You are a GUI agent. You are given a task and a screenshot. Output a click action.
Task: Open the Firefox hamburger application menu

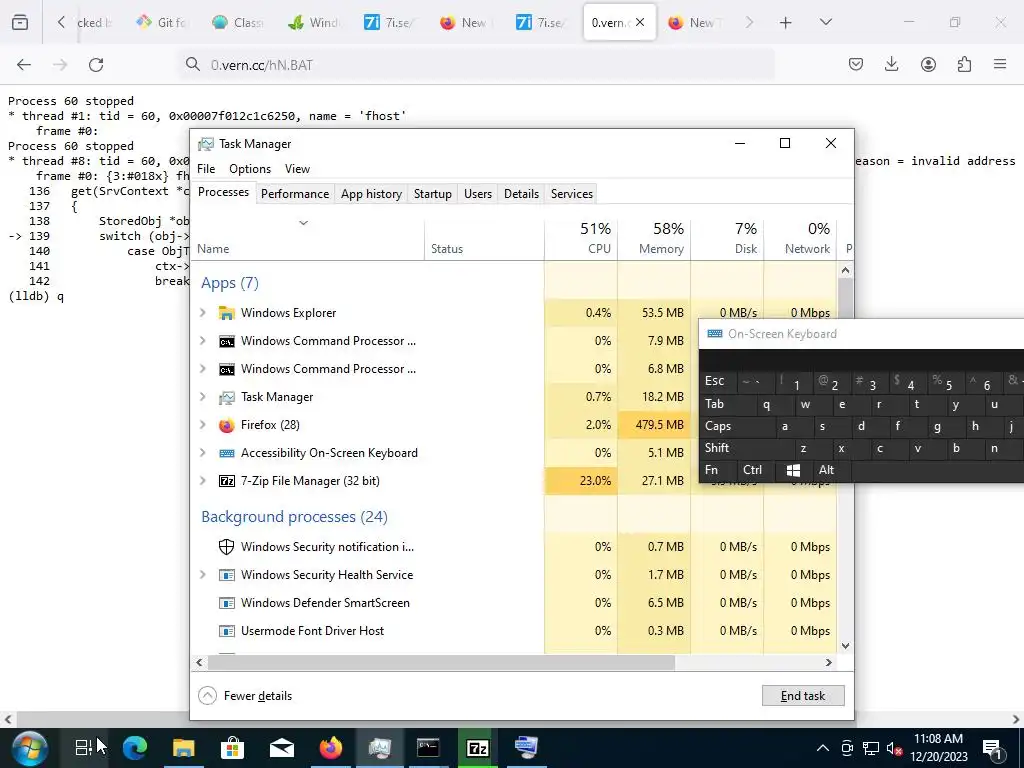1000,64
